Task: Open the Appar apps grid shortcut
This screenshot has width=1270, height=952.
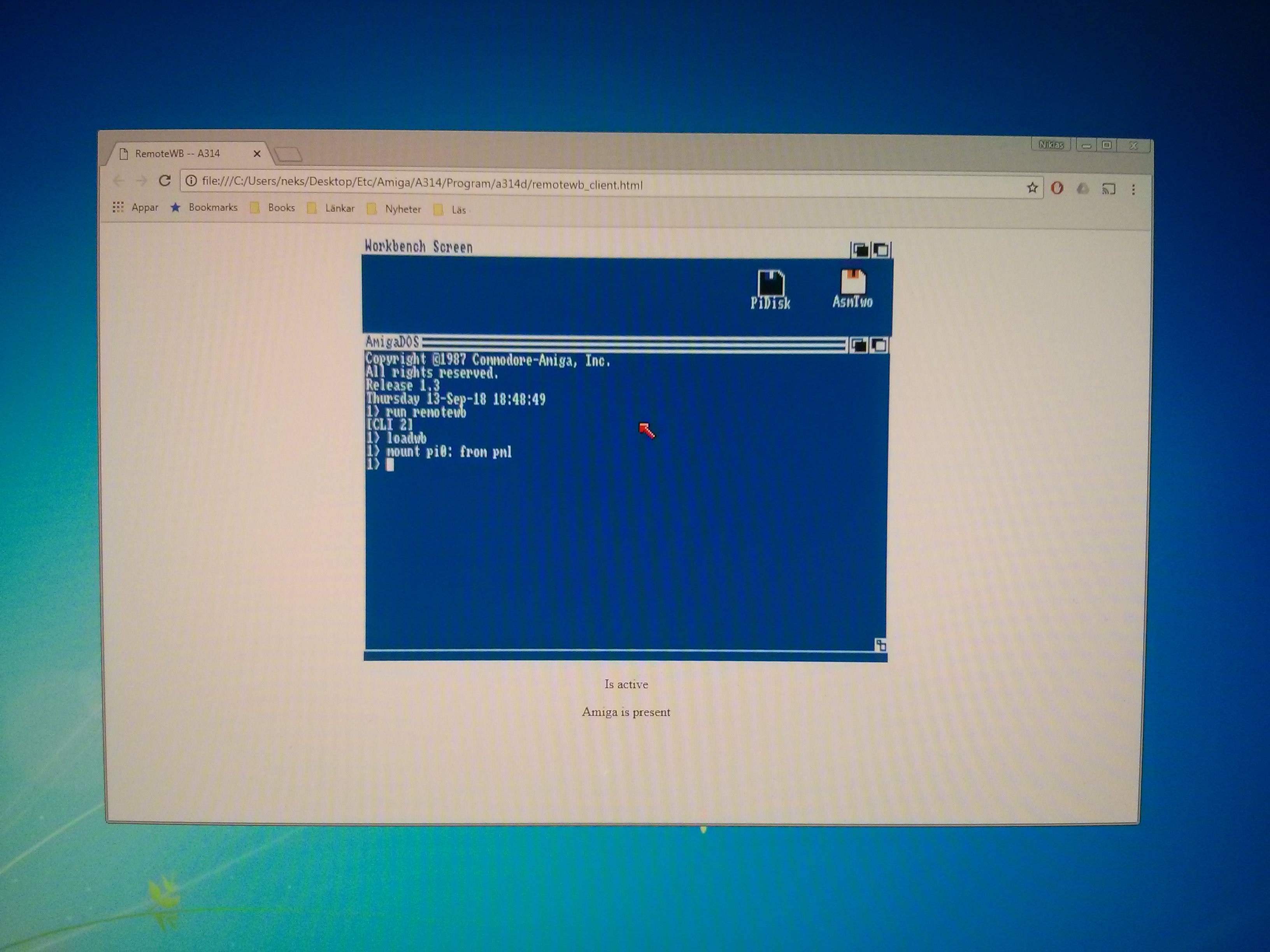Action: coord(135,207)
